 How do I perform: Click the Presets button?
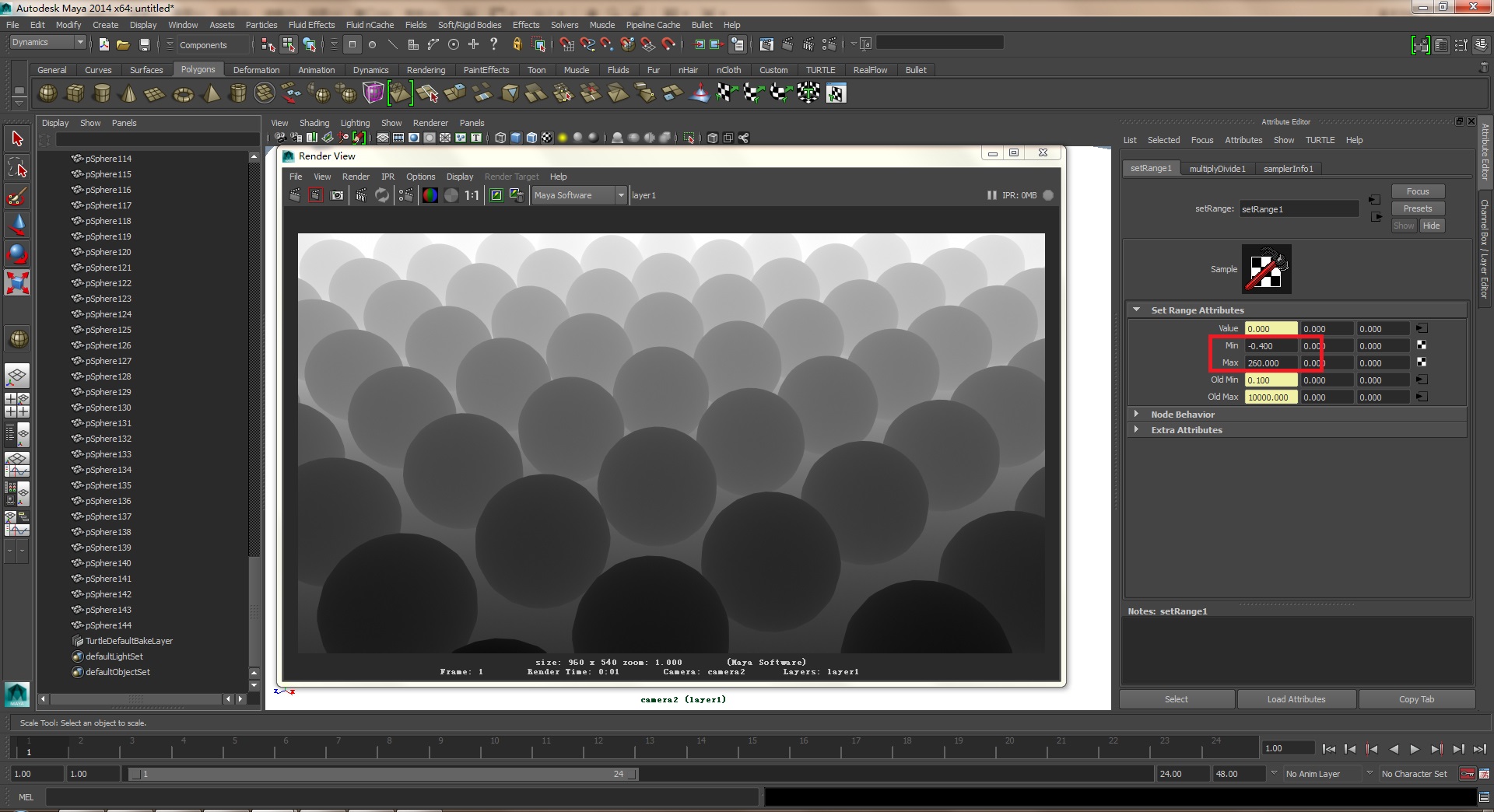point(1417,208)
